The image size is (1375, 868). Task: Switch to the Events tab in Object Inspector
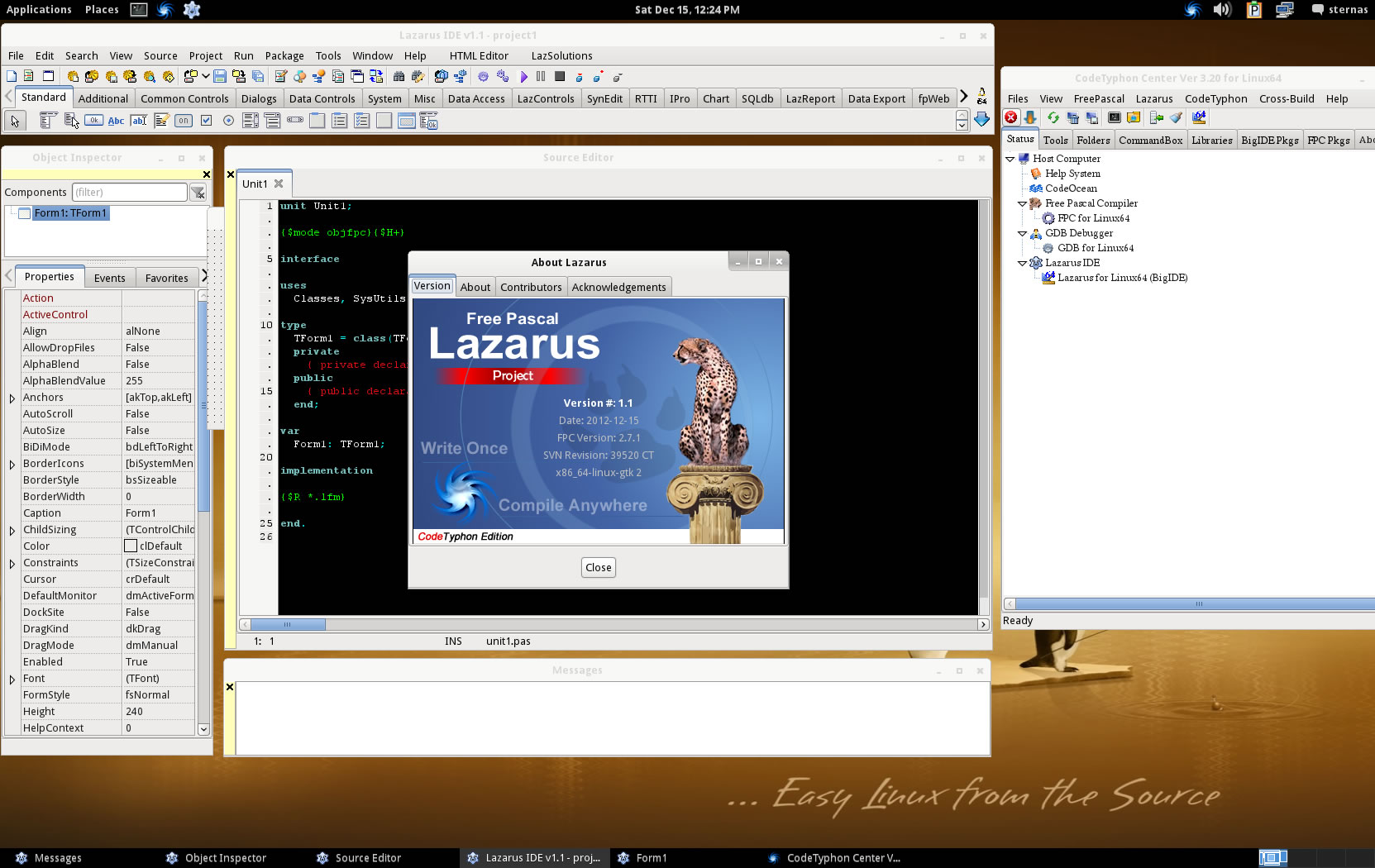[x=109, y=278]
